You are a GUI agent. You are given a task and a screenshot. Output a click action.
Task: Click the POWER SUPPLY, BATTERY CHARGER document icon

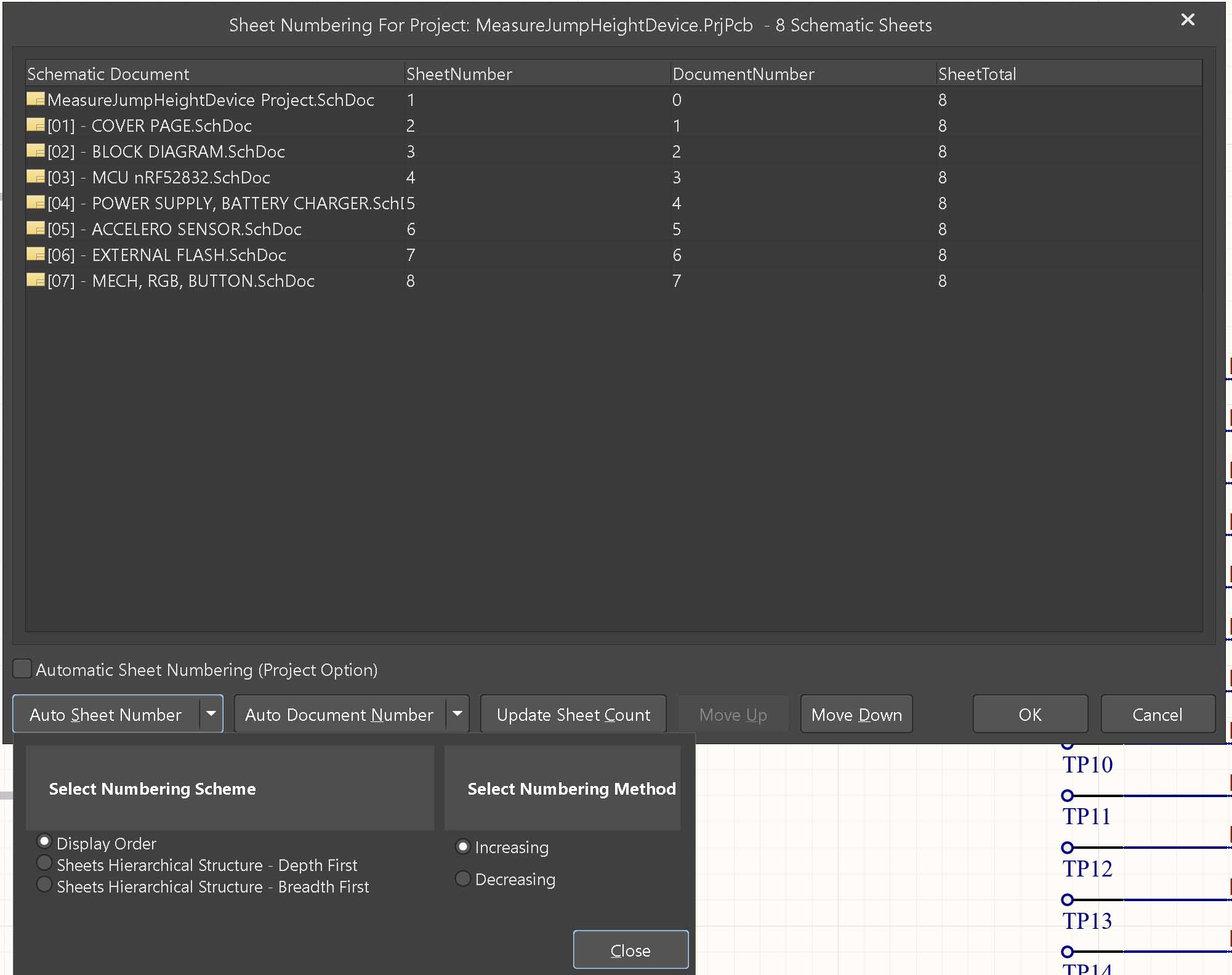(x=36, y=203)
